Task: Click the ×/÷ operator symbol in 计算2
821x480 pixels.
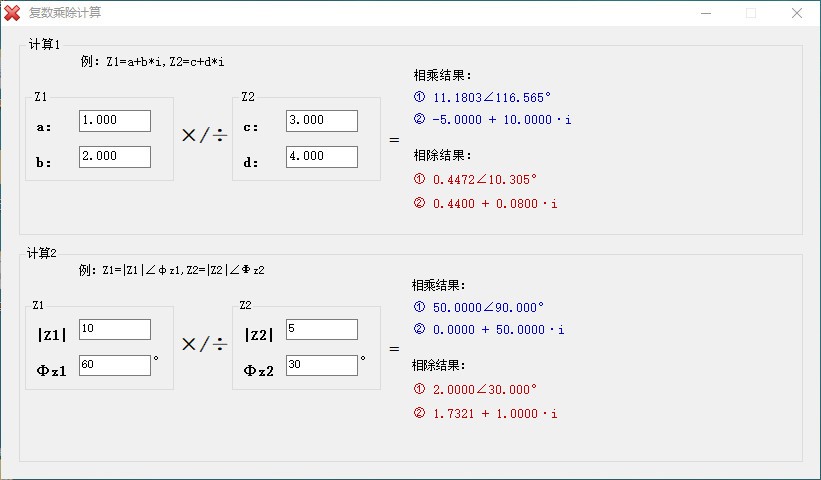Action: pyautogui.click(x=204, y=345)
